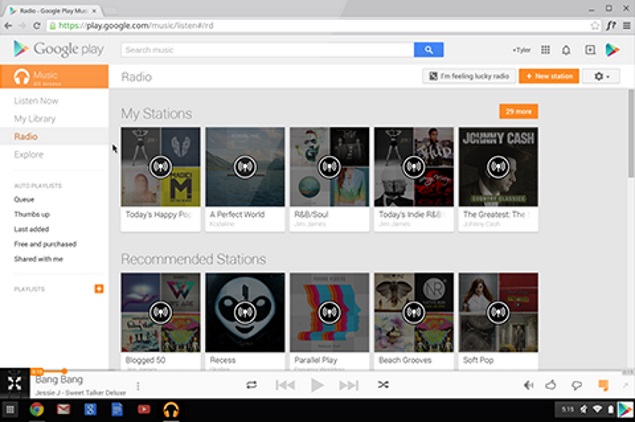Give the song a thumbs down
635x422 pixels.
pyautogui.click(x=577, y=385)
